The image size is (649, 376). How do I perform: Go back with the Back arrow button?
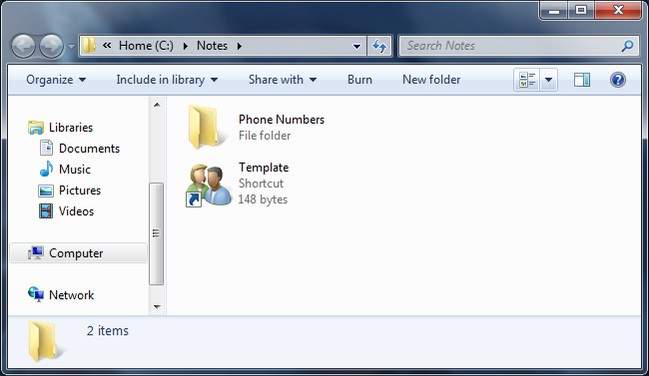pyautogui.click(x=23, y=46)
